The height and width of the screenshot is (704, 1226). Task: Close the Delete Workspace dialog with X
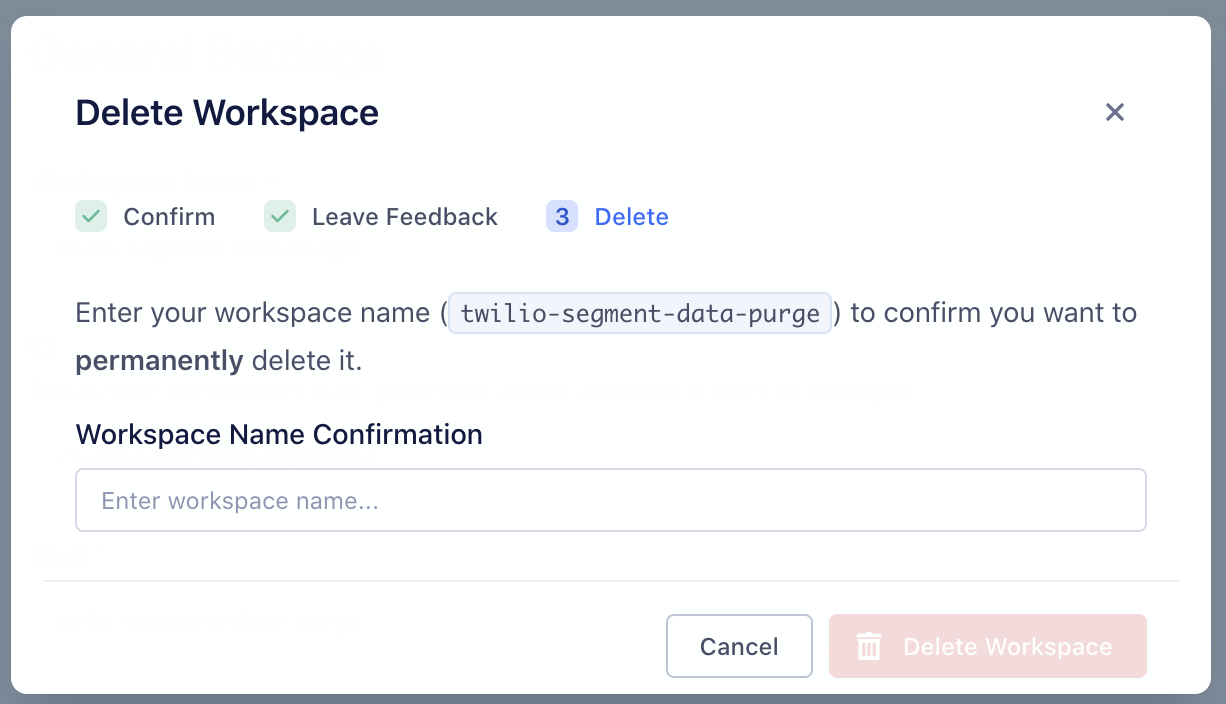tap(1115, 112)
